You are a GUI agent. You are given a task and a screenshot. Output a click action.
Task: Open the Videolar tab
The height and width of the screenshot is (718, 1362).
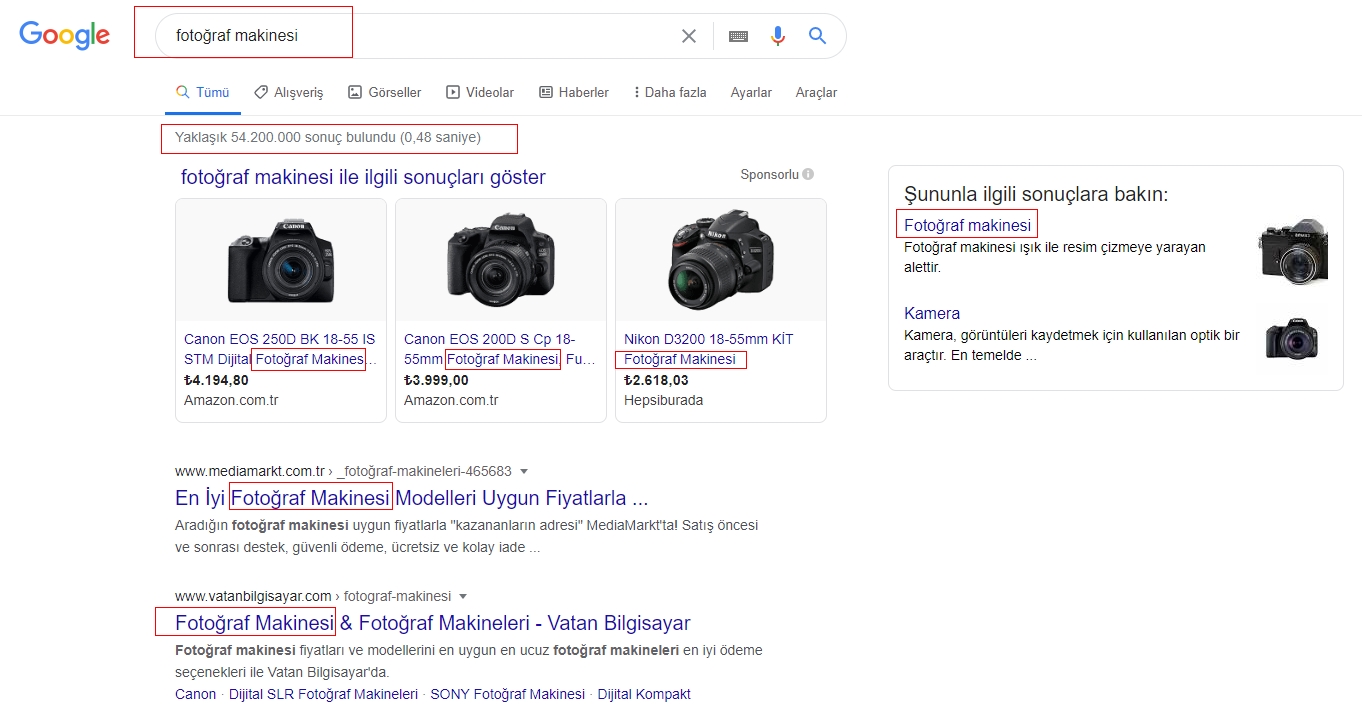[480, 92]
